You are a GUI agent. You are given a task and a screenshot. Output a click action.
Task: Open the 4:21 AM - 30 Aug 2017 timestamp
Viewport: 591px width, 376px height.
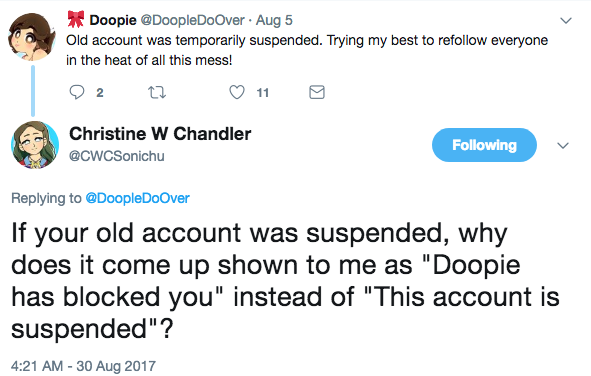click(x=83, y=366)
